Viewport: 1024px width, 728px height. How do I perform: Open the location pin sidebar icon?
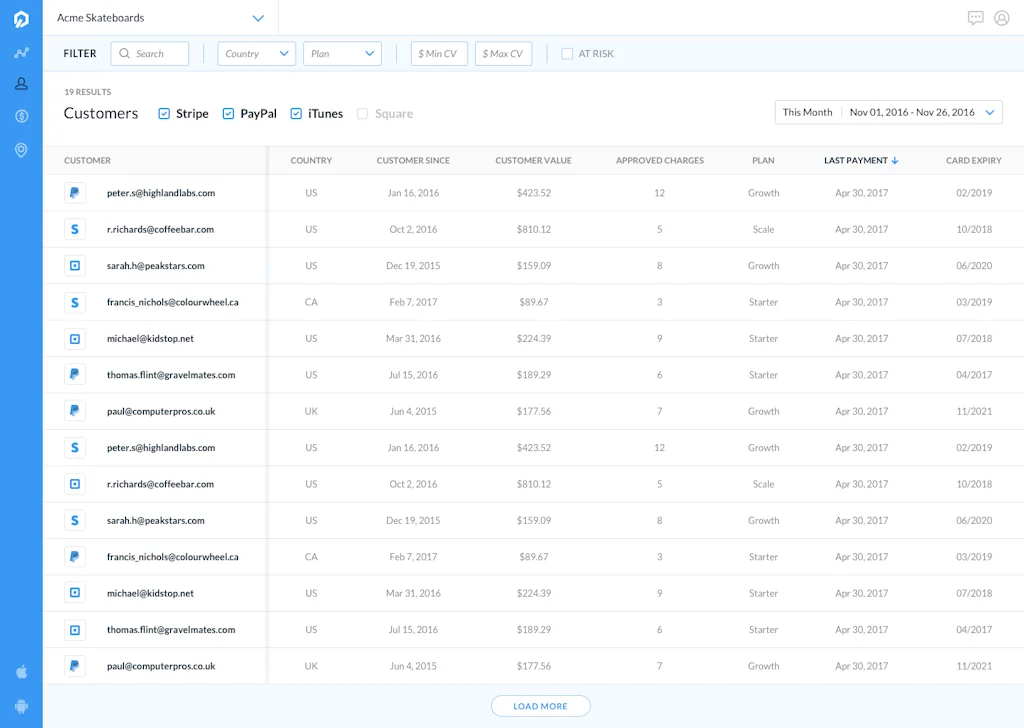[x=21, y=150]
